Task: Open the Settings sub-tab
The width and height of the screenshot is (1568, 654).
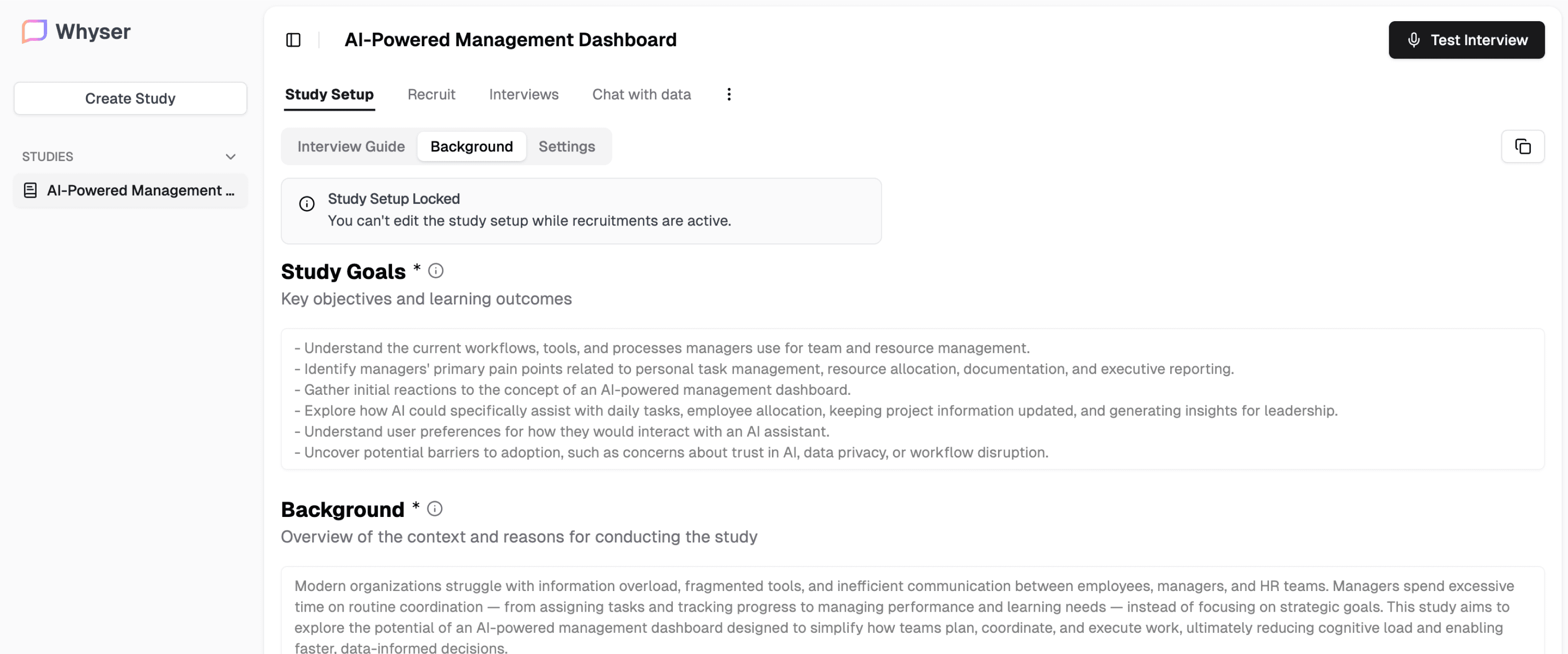Action: click(x=566, y=147)
